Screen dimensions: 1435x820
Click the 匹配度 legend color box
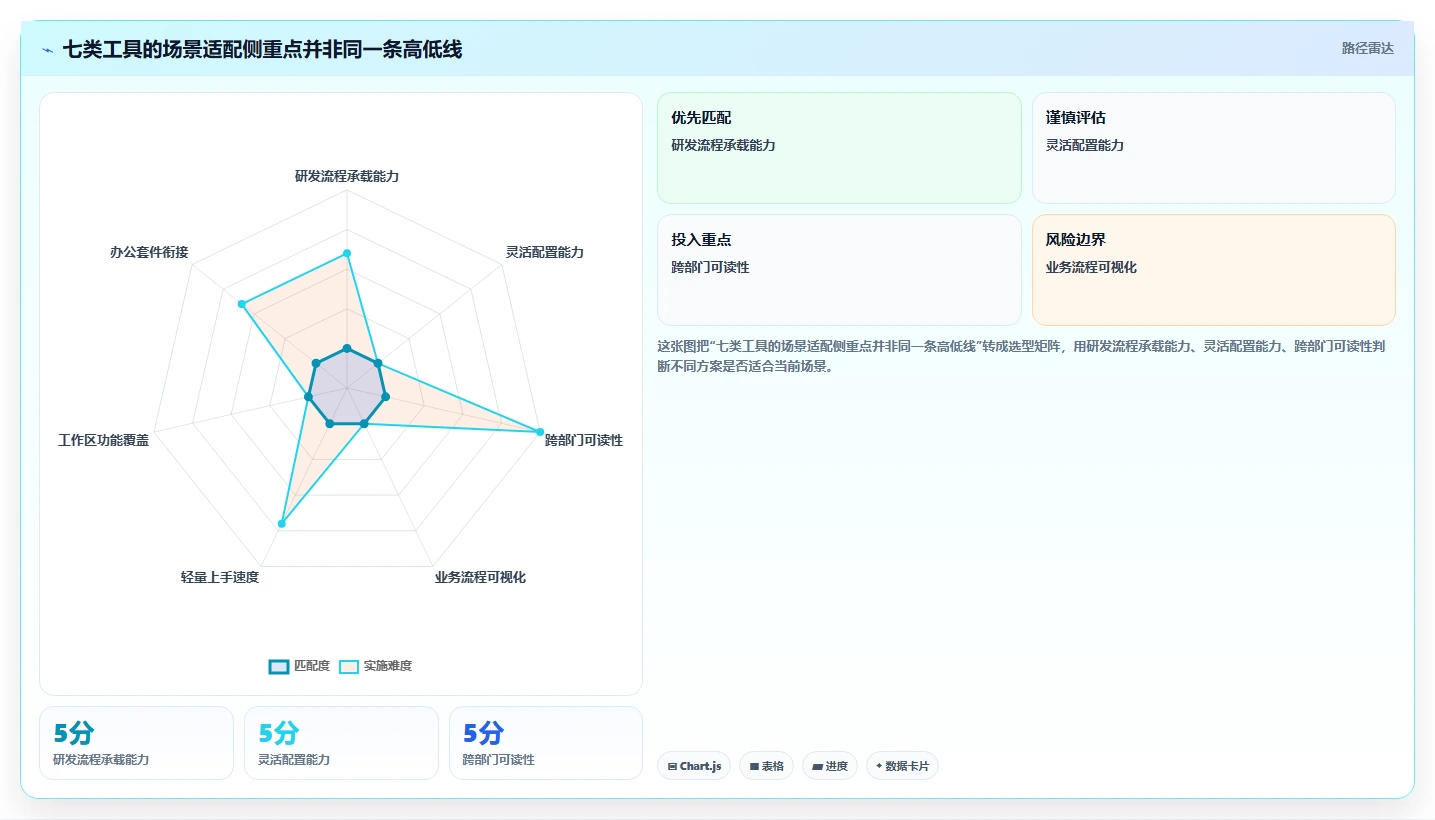pos(279,666)
